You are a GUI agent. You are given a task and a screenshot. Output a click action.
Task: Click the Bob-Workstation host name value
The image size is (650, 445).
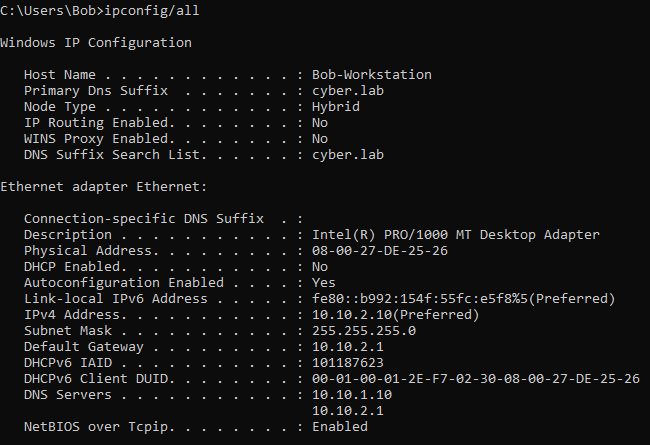point(372,75)
